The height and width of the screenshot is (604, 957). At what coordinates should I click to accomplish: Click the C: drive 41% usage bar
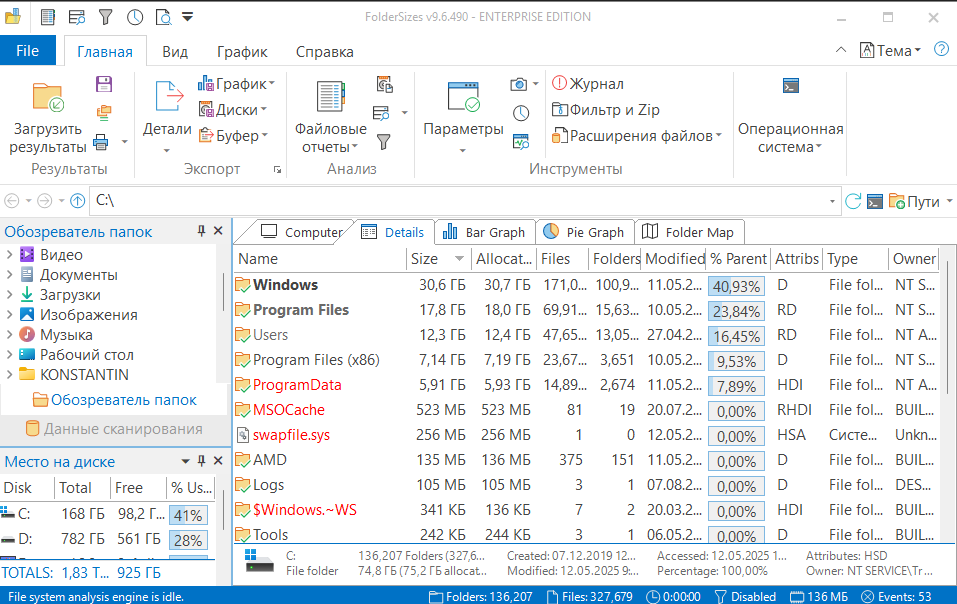click(188, 515)
